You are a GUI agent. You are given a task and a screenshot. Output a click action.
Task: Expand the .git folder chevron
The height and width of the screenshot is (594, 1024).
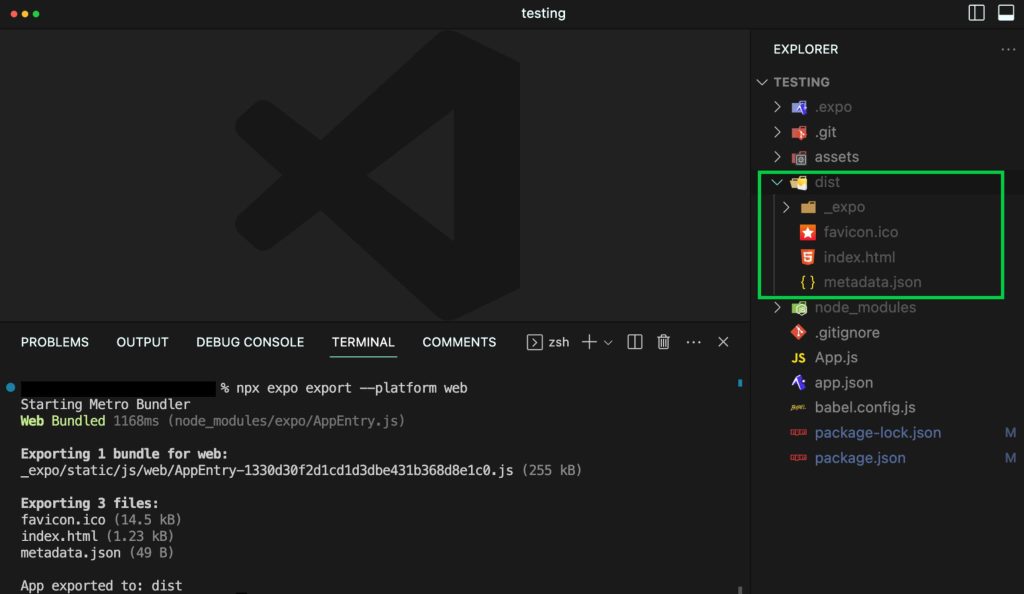pyautogui.click(x=777, y=132)
